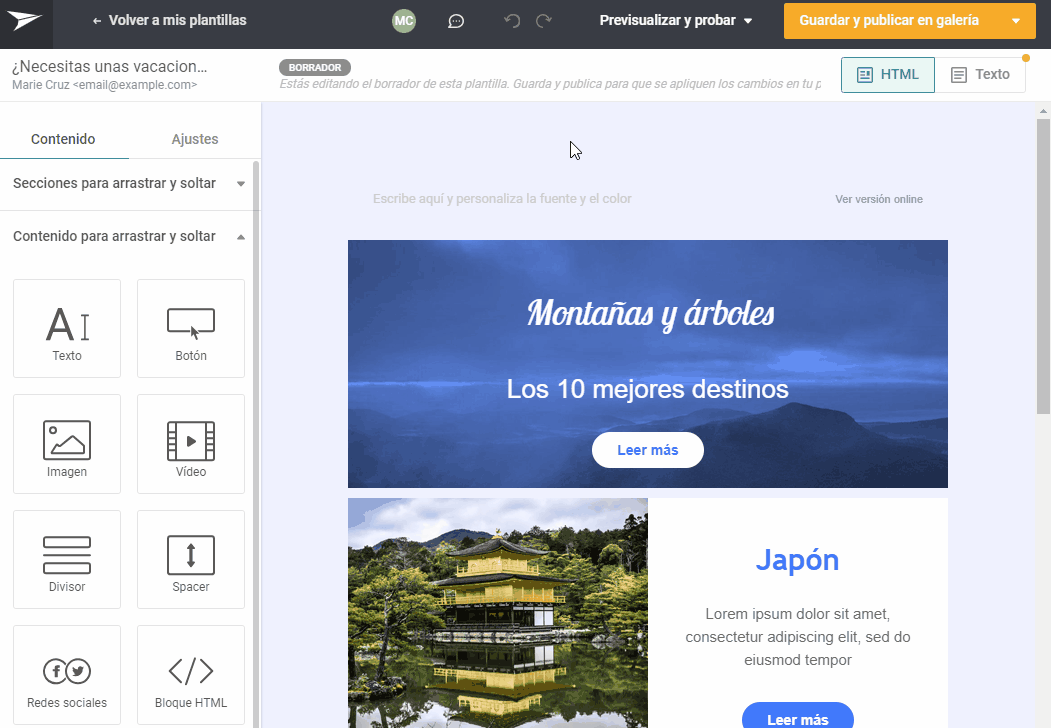
Task: Click the draft notice Estás editando el borrador
Action: tap(550, 84)
